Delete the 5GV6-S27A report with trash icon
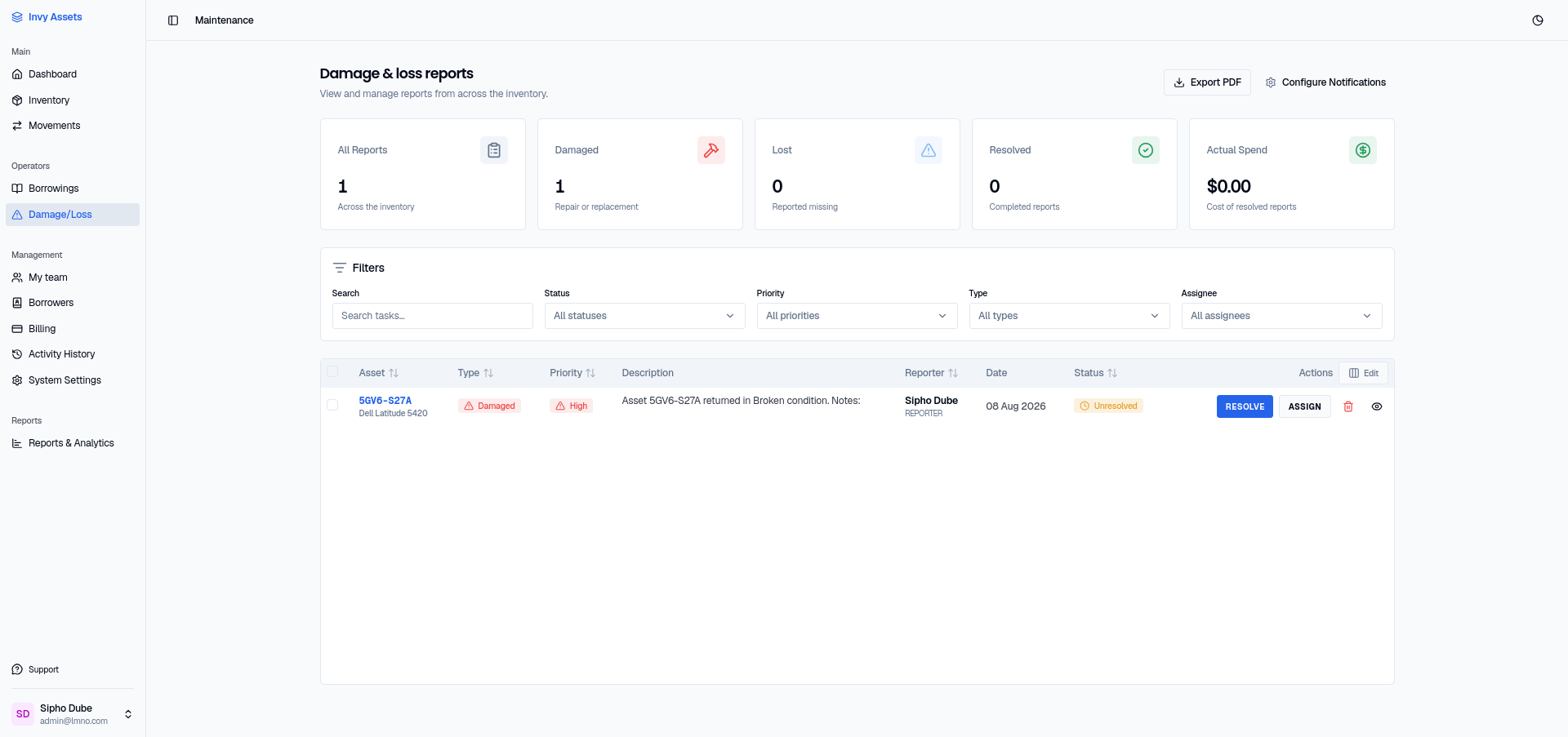Screen dimensions: 1568x737 tap(1348, 406)
